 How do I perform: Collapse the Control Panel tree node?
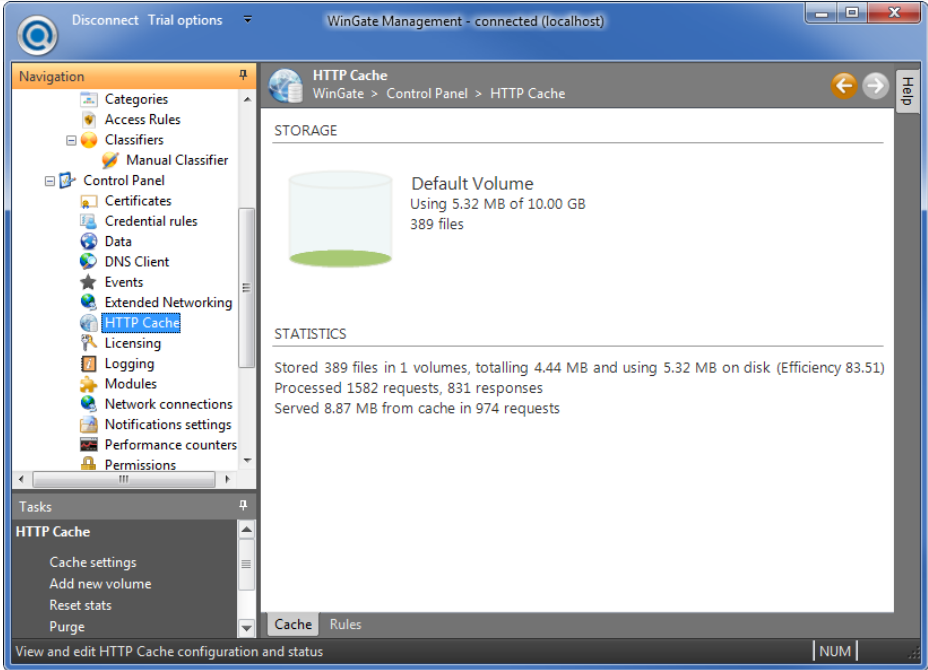[x=50, y=181]
